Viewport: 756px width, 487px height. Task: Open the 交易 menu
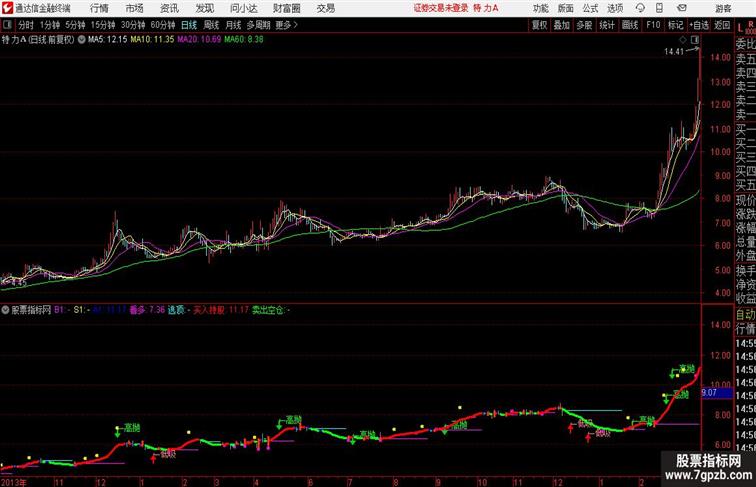pos(325,8)
